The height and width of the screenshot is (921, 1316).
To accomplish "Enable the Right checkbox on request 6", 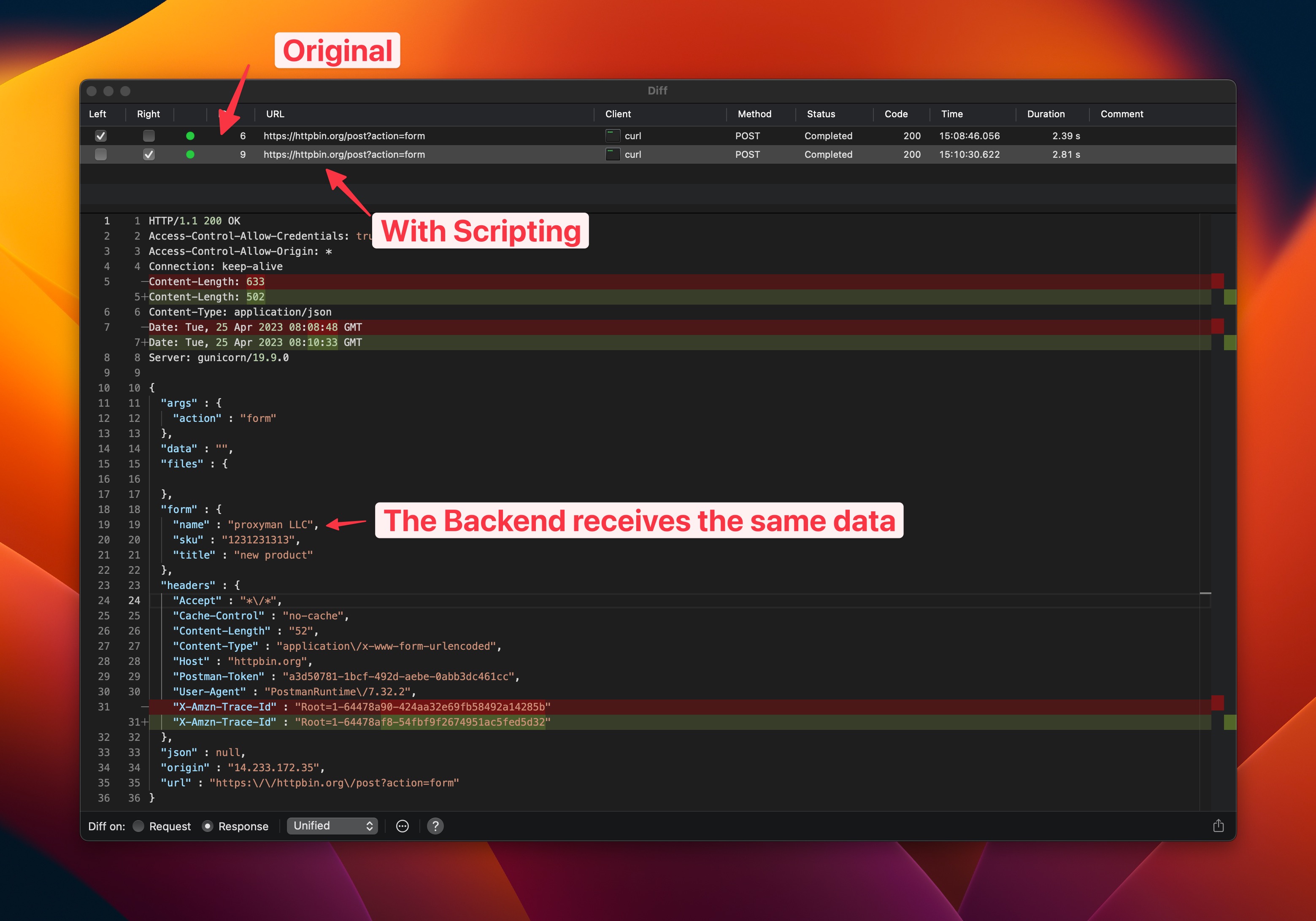I will (149, 136).
